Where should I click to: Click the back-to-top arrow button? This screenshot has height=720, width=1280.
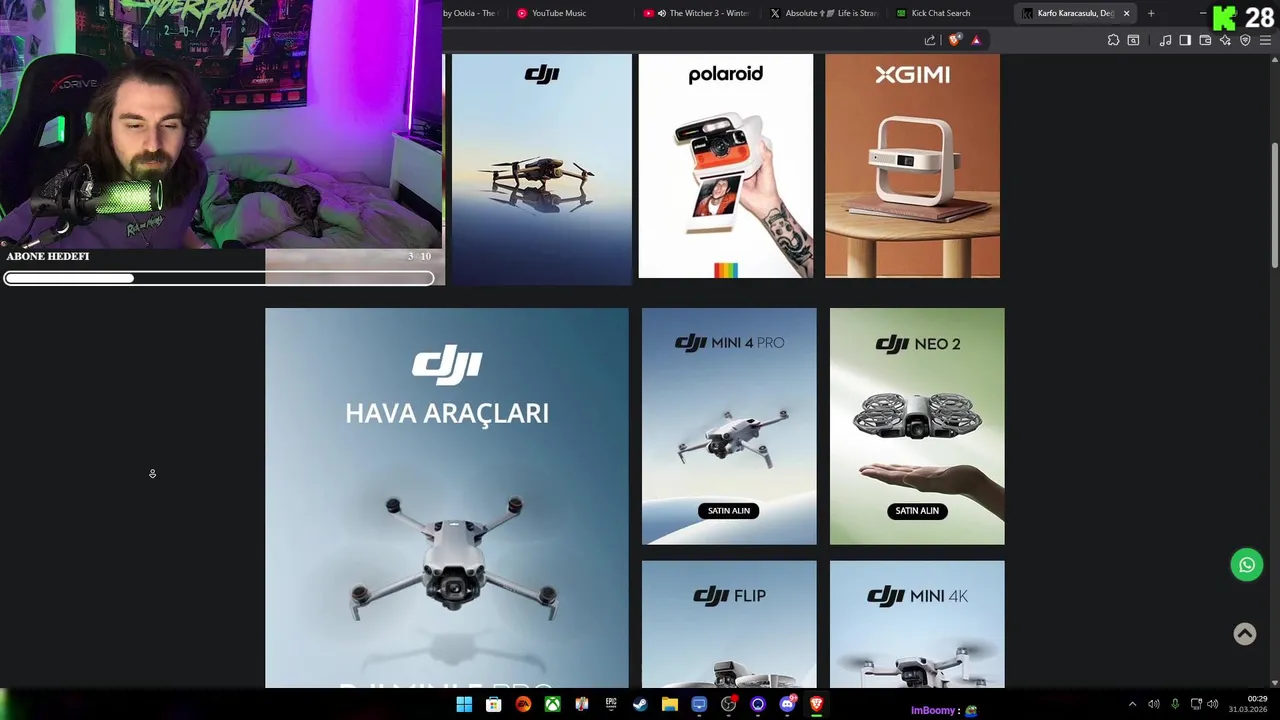click(x=1245, y=634)
